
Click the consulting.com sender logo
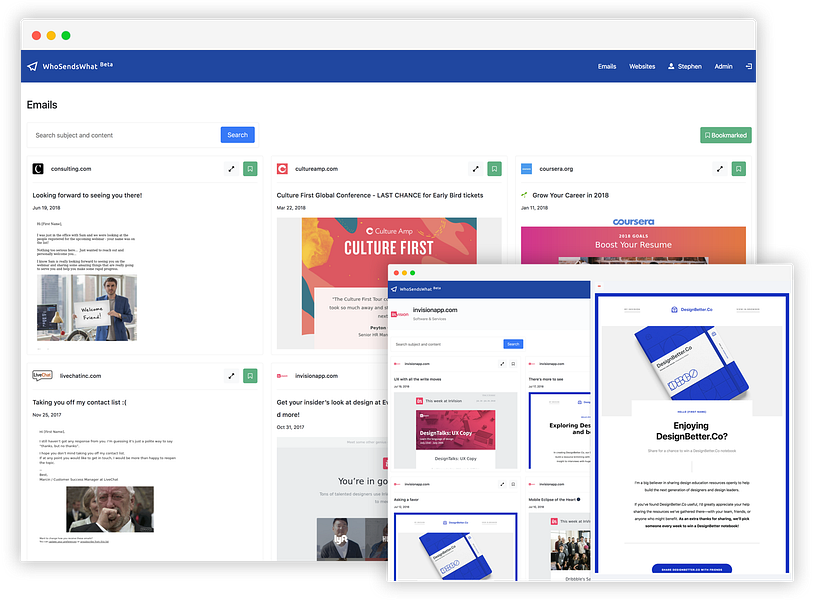38,169
